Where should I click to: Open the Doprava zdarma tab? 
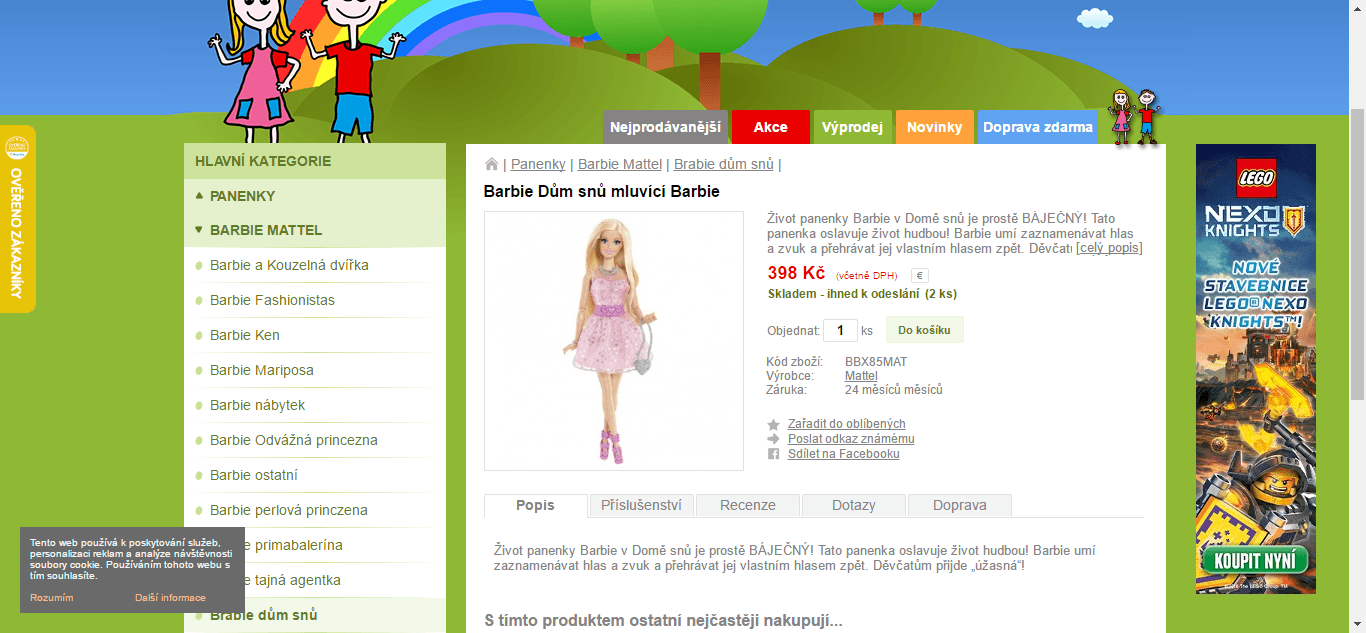point(1037,127)
